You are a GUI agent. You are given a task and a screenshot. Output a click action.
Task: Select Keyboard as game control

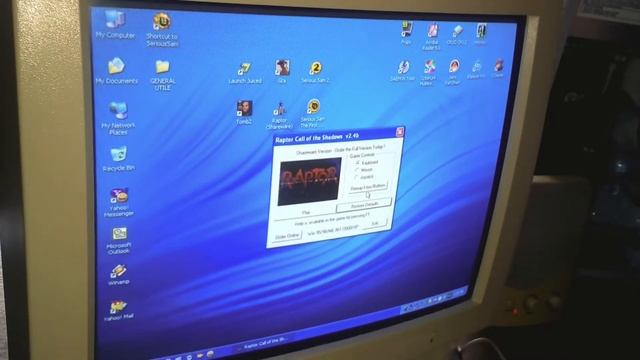(x=366, y=162)
